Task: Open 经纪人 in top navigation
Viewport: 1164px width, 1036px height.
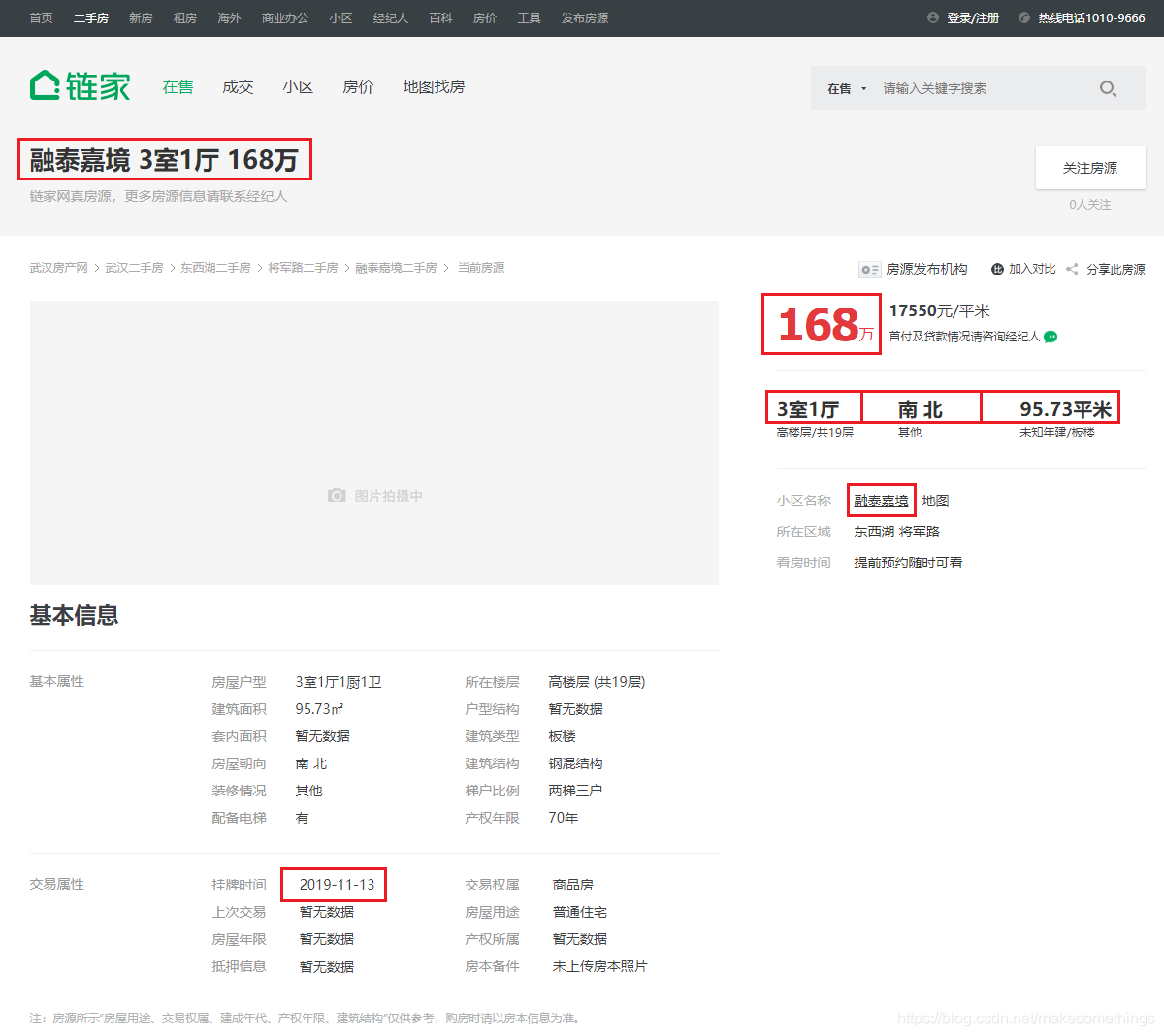Action: pyautogui.click(x=391, y=17)
